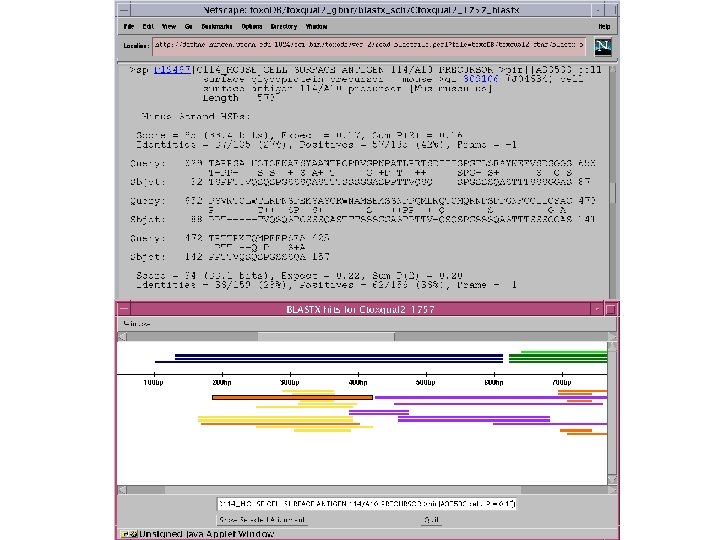Open the File menu in Netscape
The width and height of the screenshot is (720, 540).
pos(129,27)
